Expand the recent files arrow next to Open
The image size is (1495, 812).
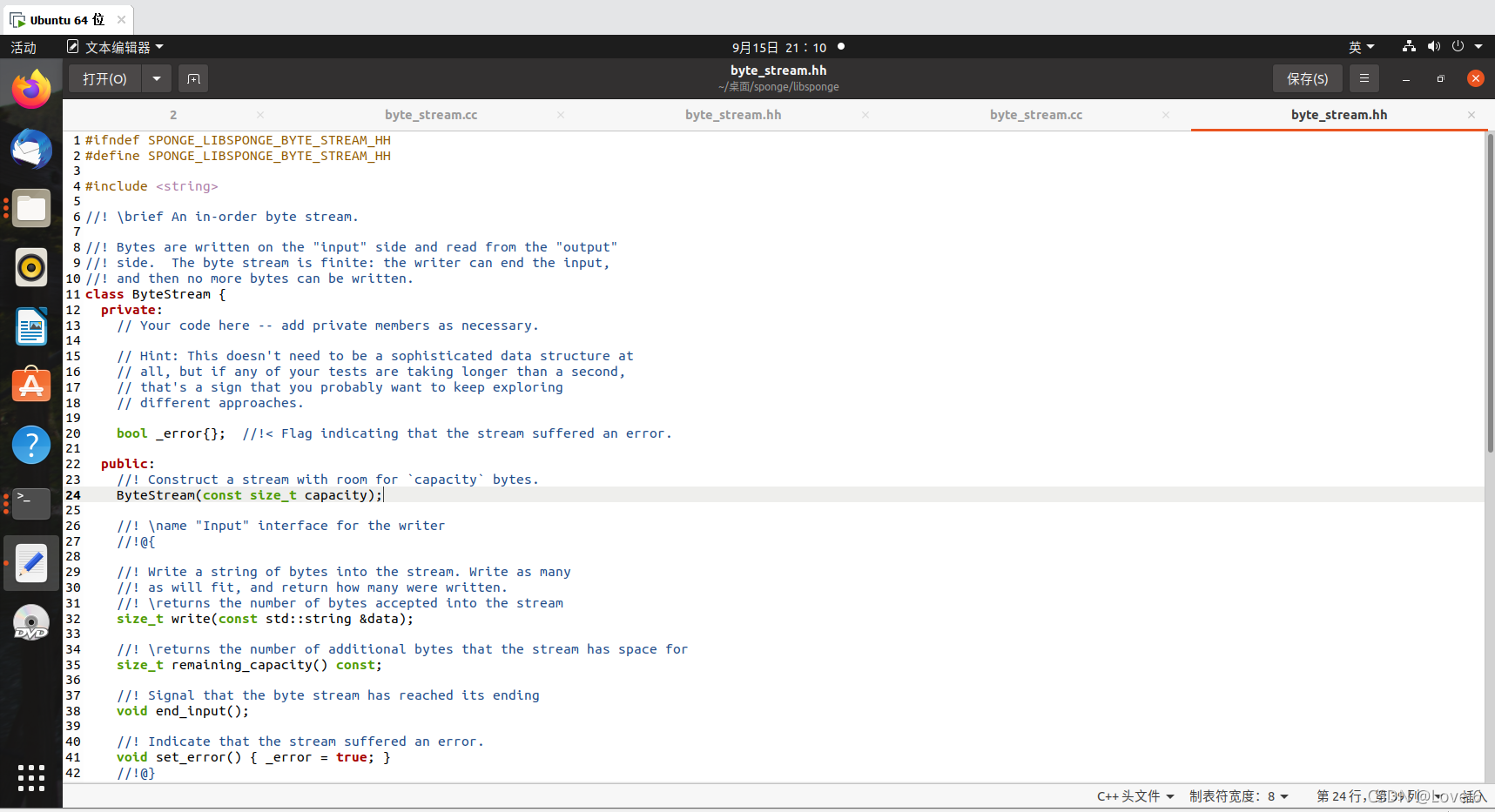(x=157, y=79)
